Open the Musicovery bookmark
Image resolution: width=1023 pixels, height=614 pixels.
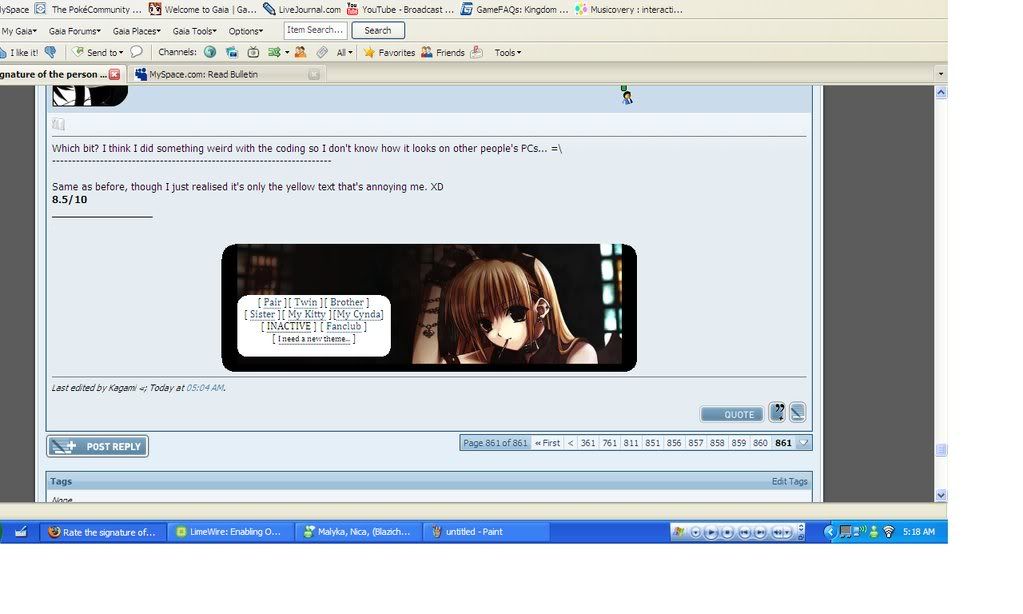click(629, 9)
